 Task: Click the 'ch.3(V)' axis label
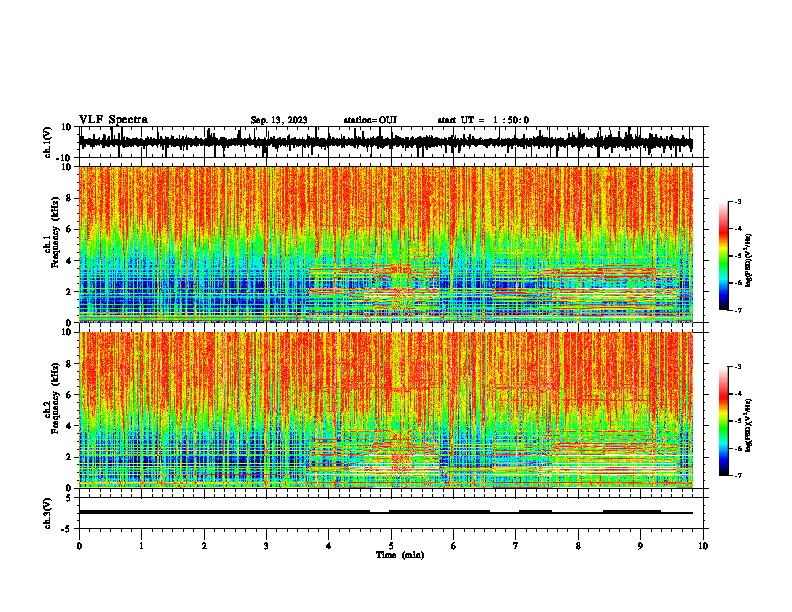[x=48, y=514]
